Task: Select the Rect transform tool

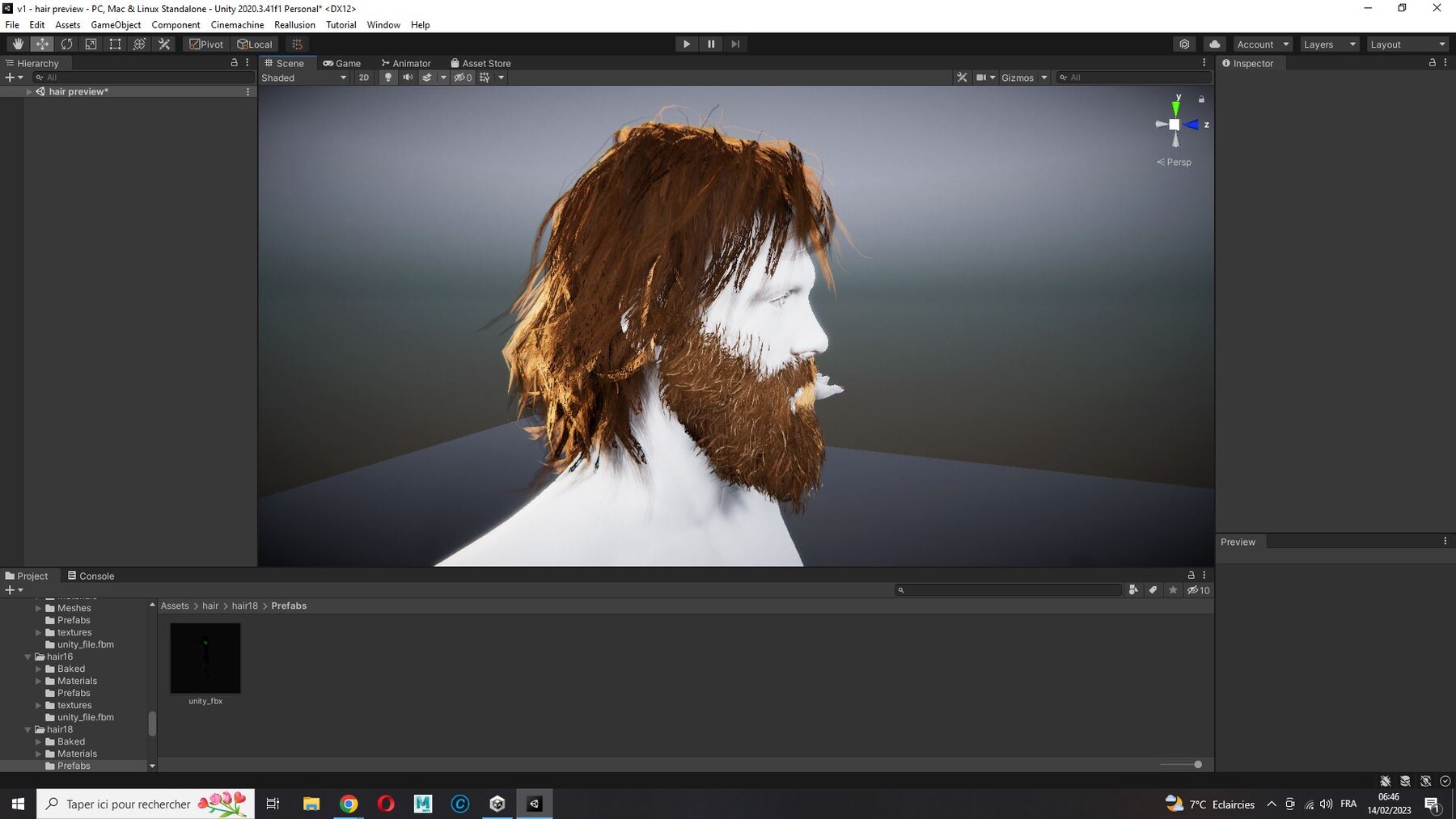Action: click(115, 44)
